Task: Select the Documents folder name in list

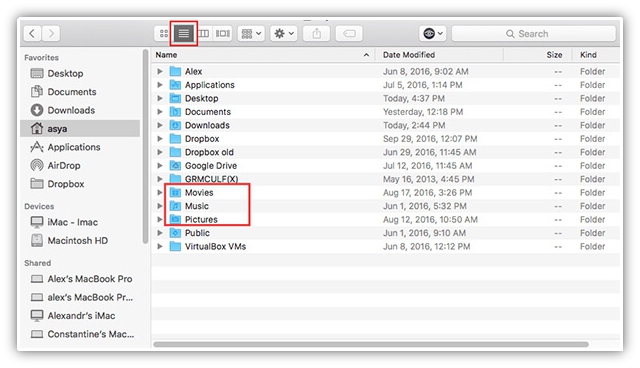Action: [208, 112]
